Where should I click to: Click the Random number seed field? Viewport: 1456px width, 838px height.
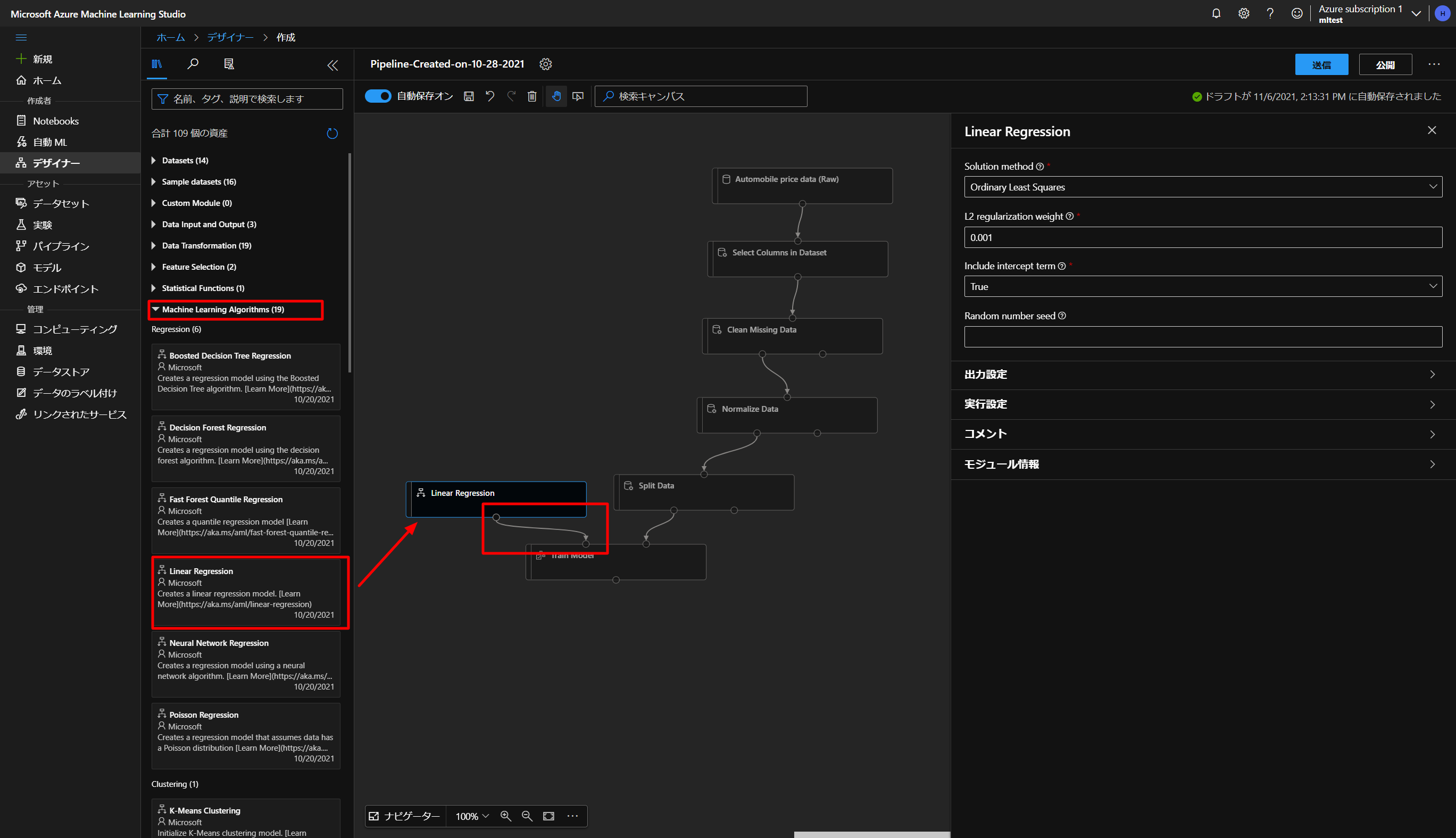click(x=1202, y=337)
